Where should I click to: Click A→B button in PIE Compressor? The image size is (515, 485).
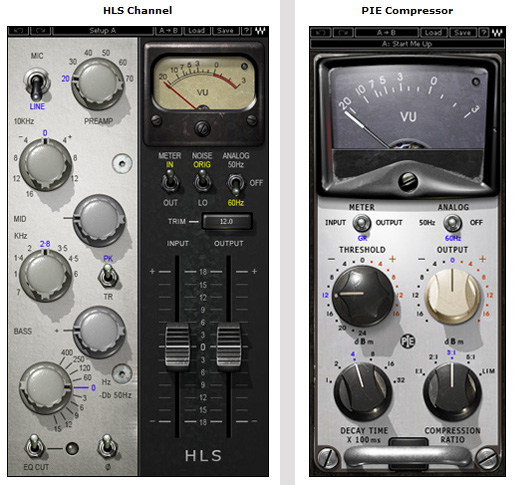coord(386,33)
